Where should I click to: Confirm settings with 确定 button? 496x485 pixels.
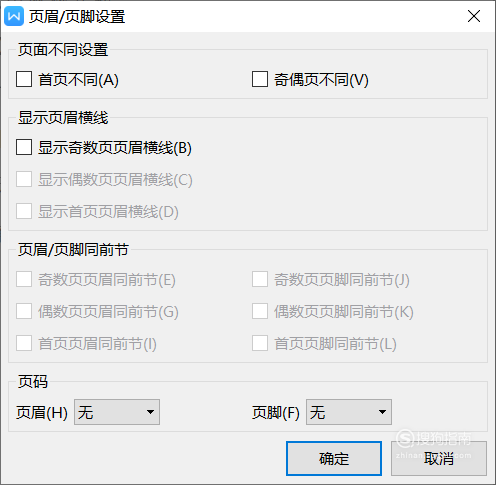[x=334, y=459]
